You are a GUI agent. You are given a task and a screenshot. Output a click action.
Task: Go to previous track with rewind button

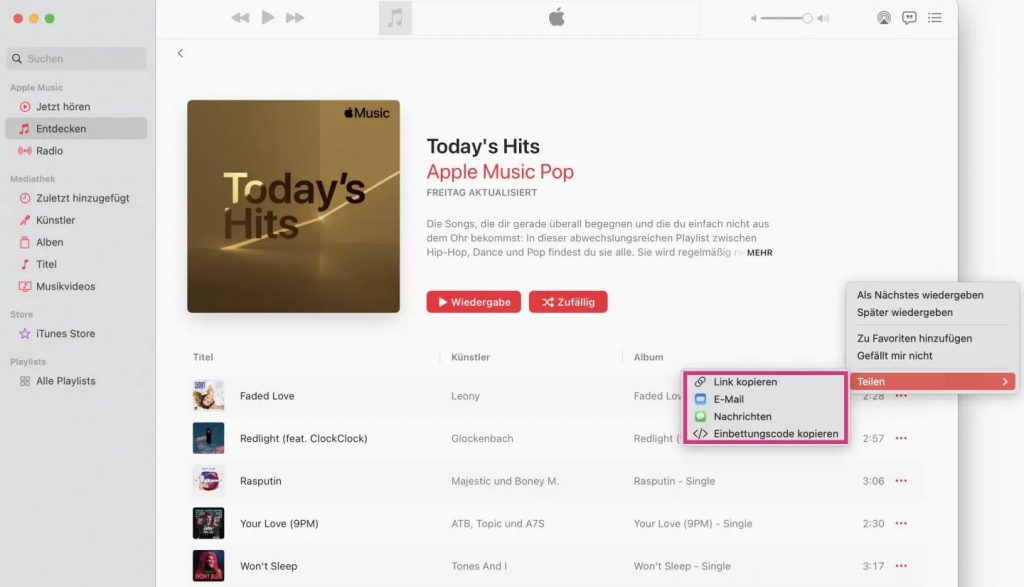coord(240,18)
